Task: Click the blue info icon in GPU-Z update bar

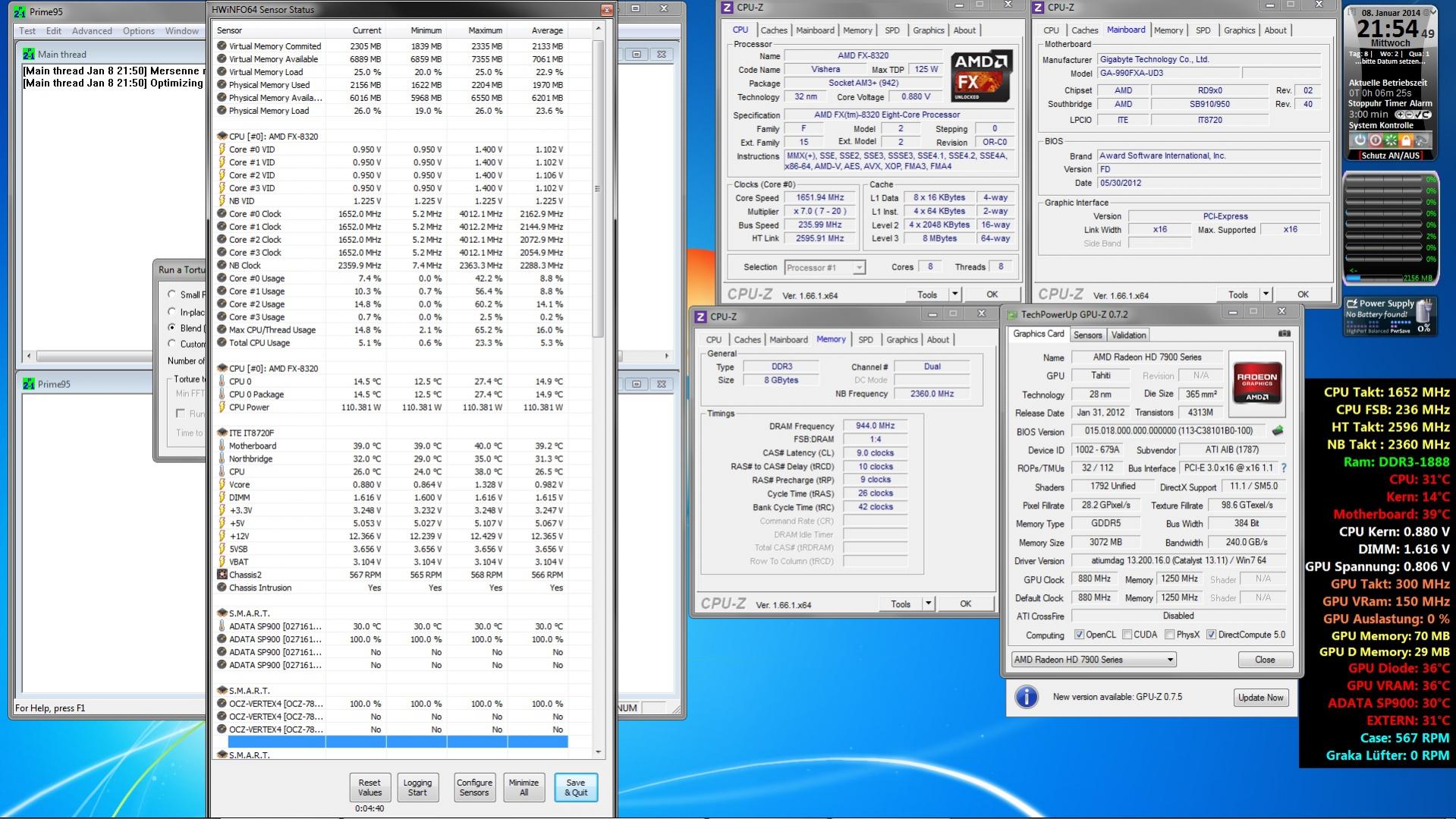Action: pos(1027,697)
